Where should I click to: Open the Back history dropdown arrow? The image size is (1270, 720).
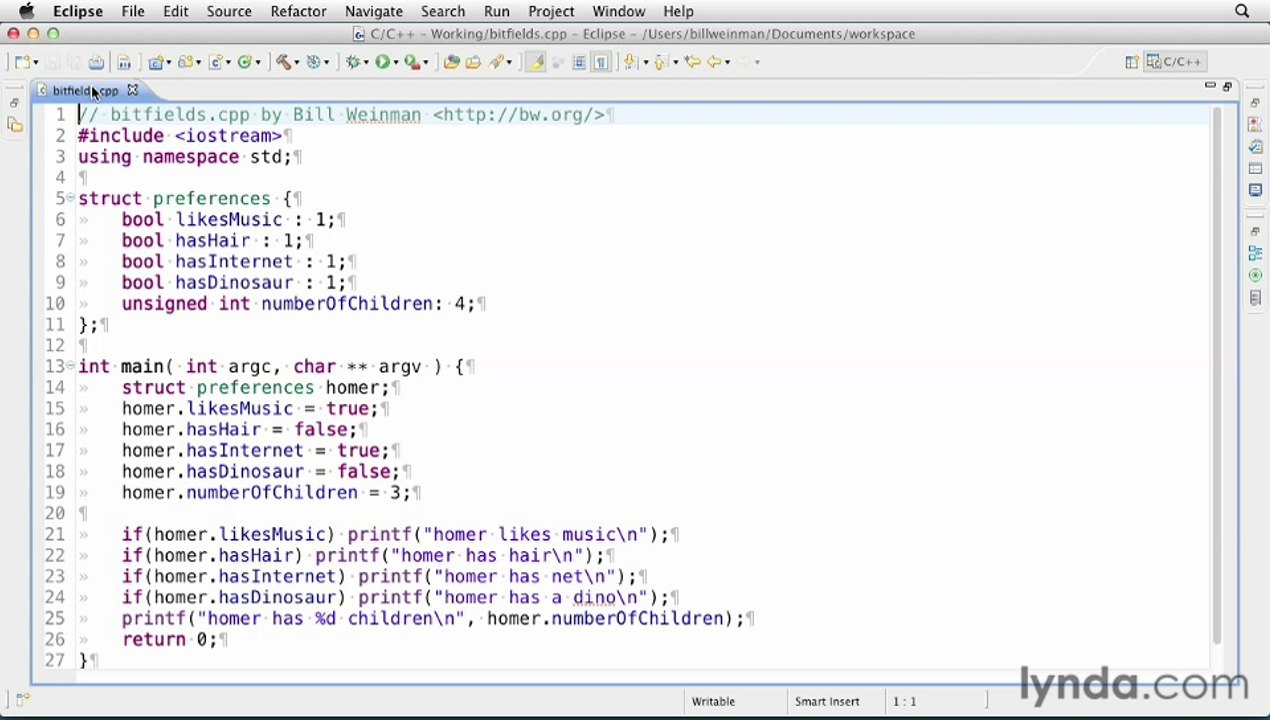click(x=728, y=62)
